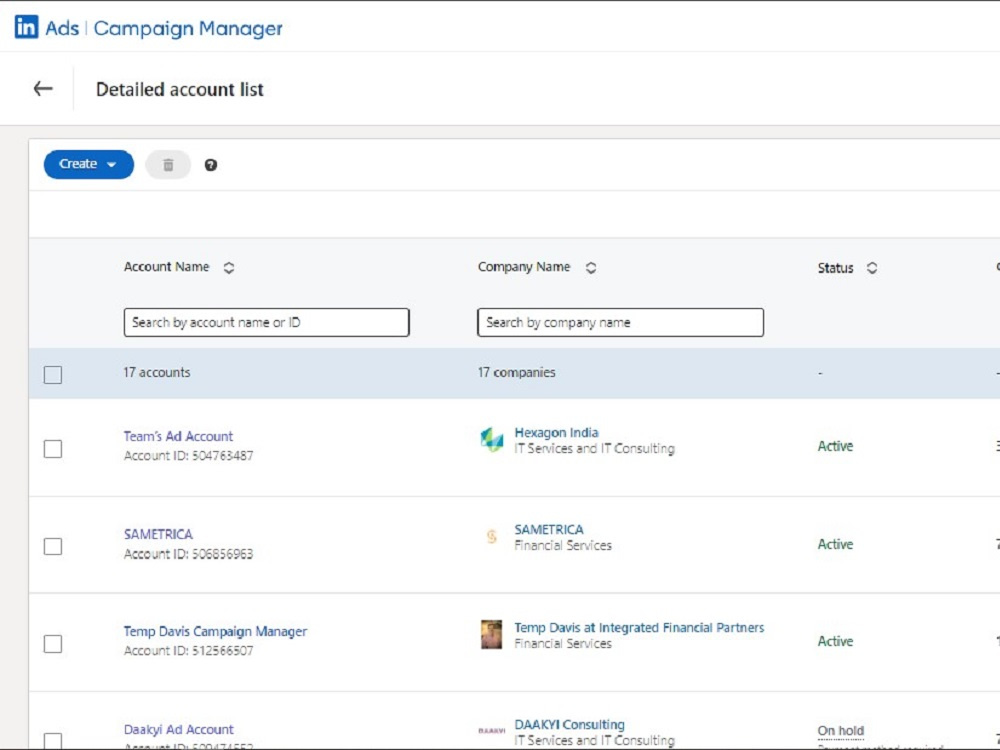This screenshot has width=1000, height=750.
Task: Click the Account Name column header
Action: click(x=166, y=267)
